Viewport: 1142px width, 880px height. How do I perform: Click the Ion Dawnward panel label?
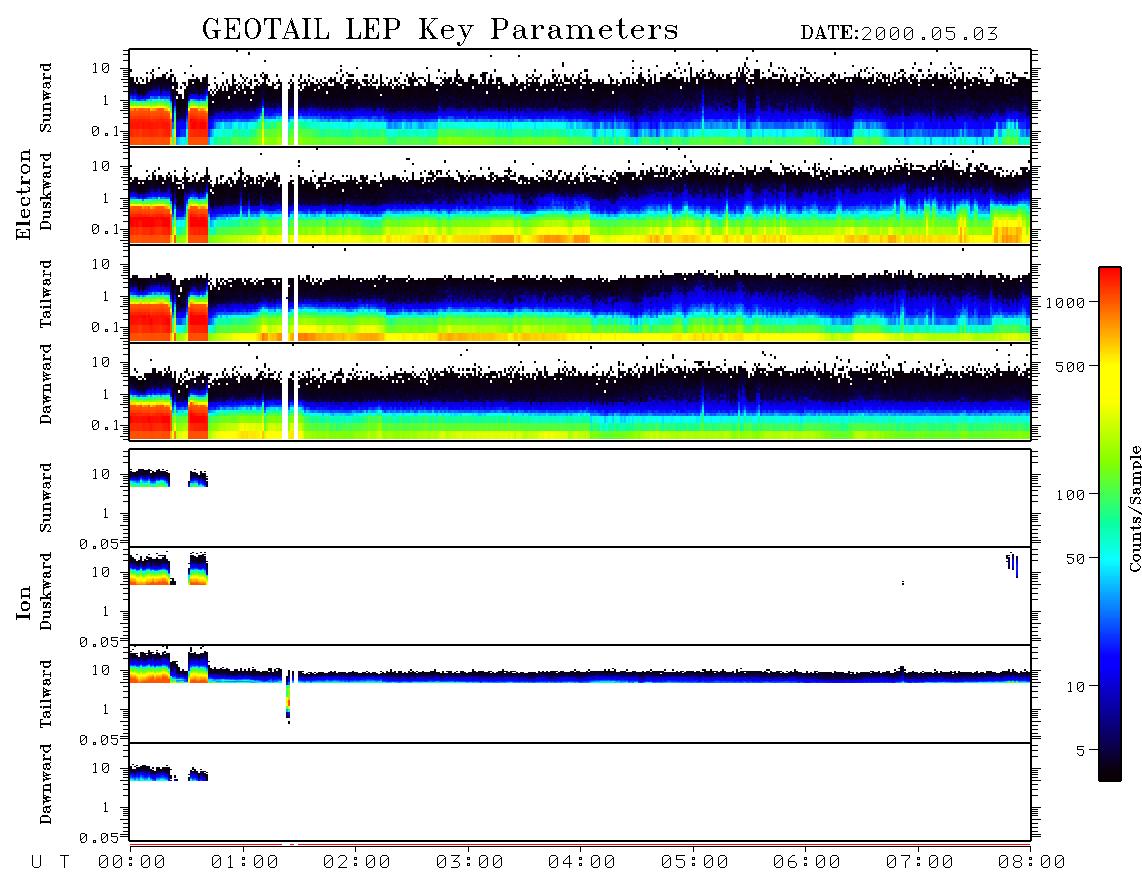(46, 784)
